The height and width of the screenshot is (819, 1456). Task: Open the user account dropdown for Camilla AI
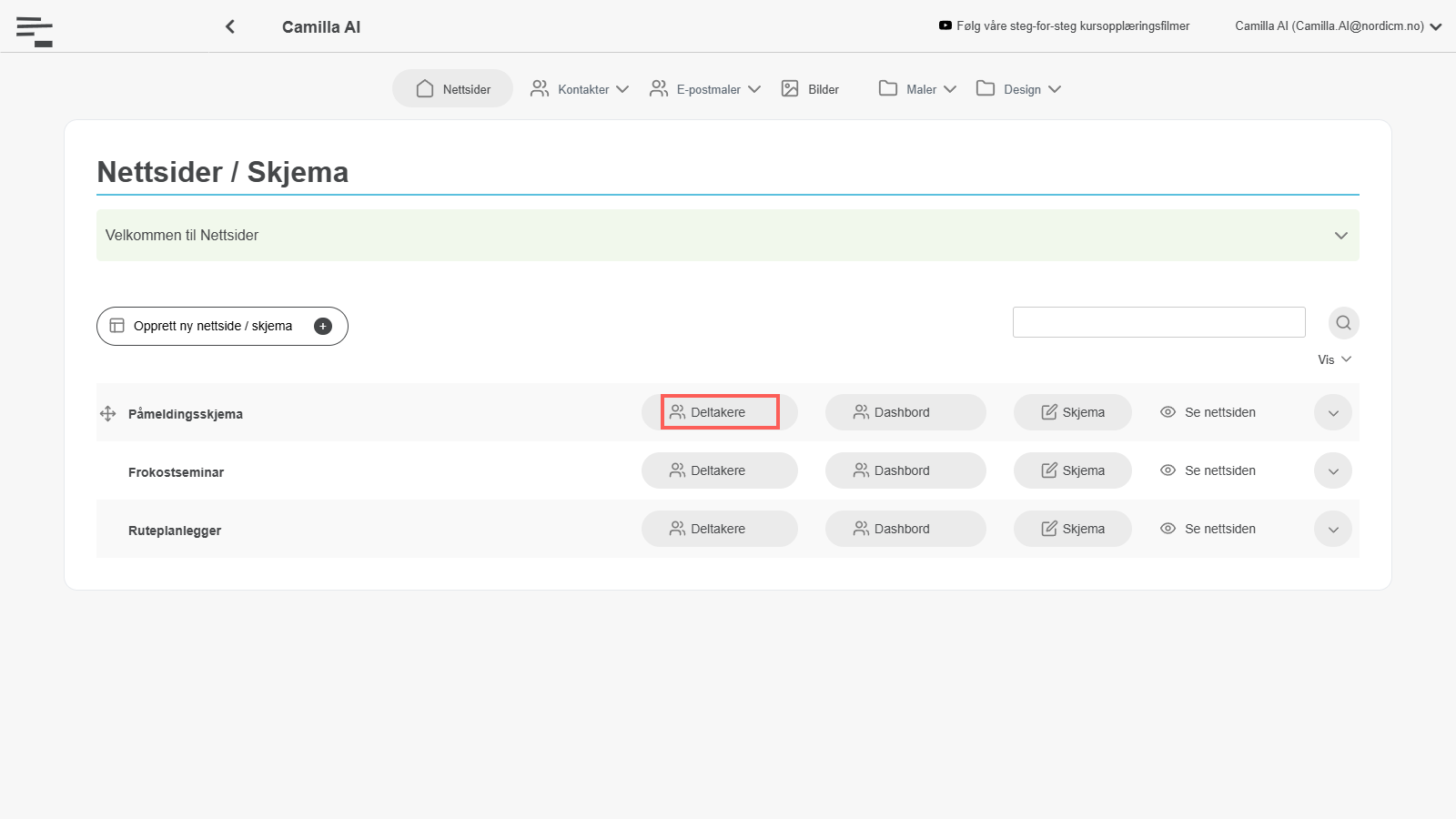[1339, 26]
